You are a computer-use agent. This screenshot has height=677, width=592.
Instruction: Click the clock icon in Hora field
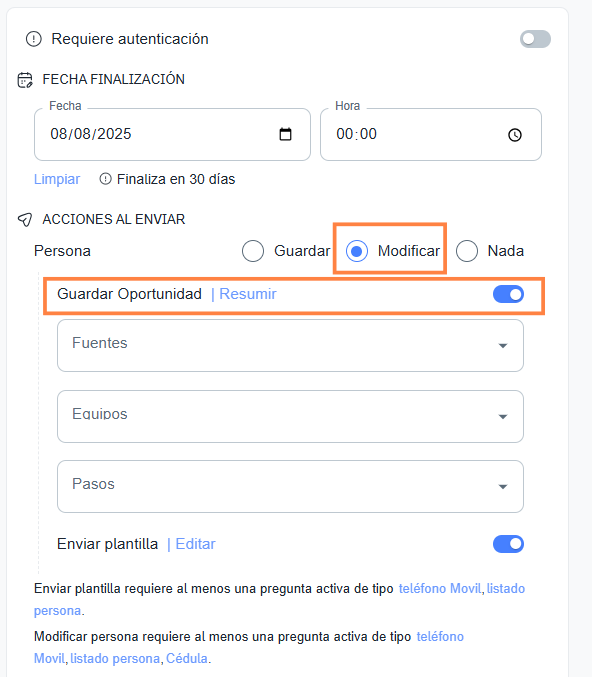point(515,135)
